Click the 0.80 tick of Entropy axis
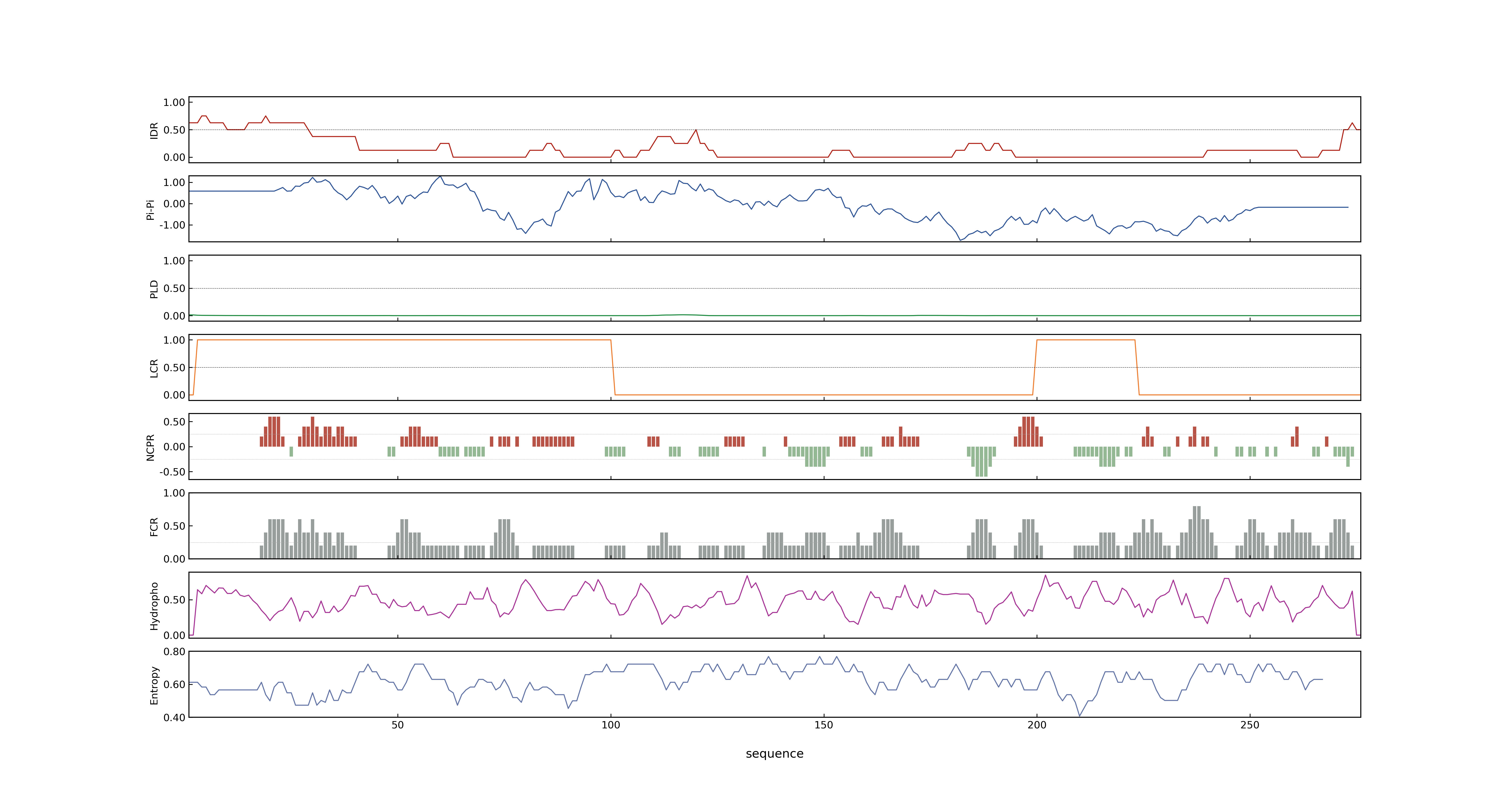Screen dimensions: 1512x806 click(x=174, y=652)
